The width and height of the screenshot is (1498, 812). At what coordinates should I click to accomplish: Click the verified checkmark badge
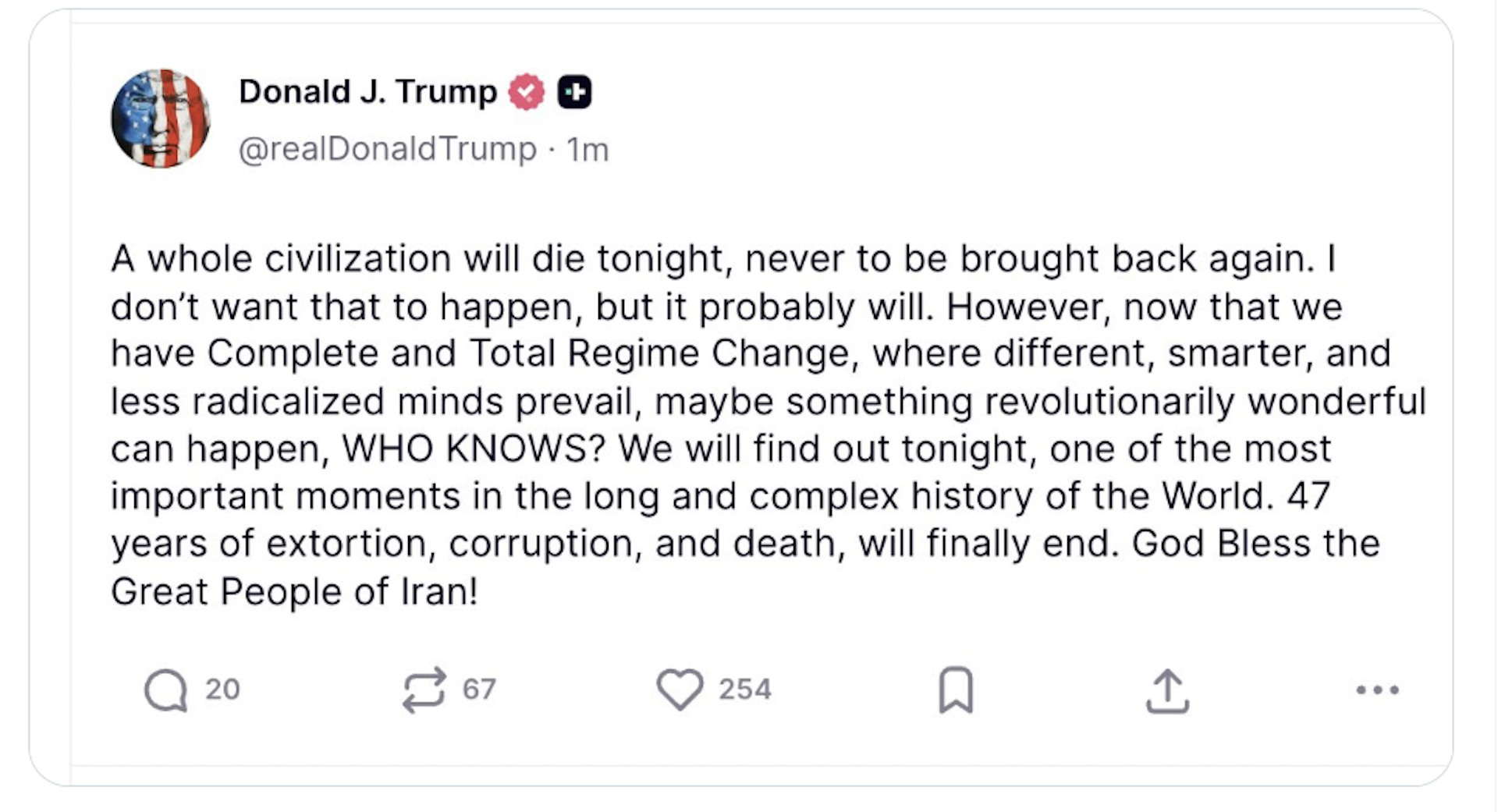(526, 90)
